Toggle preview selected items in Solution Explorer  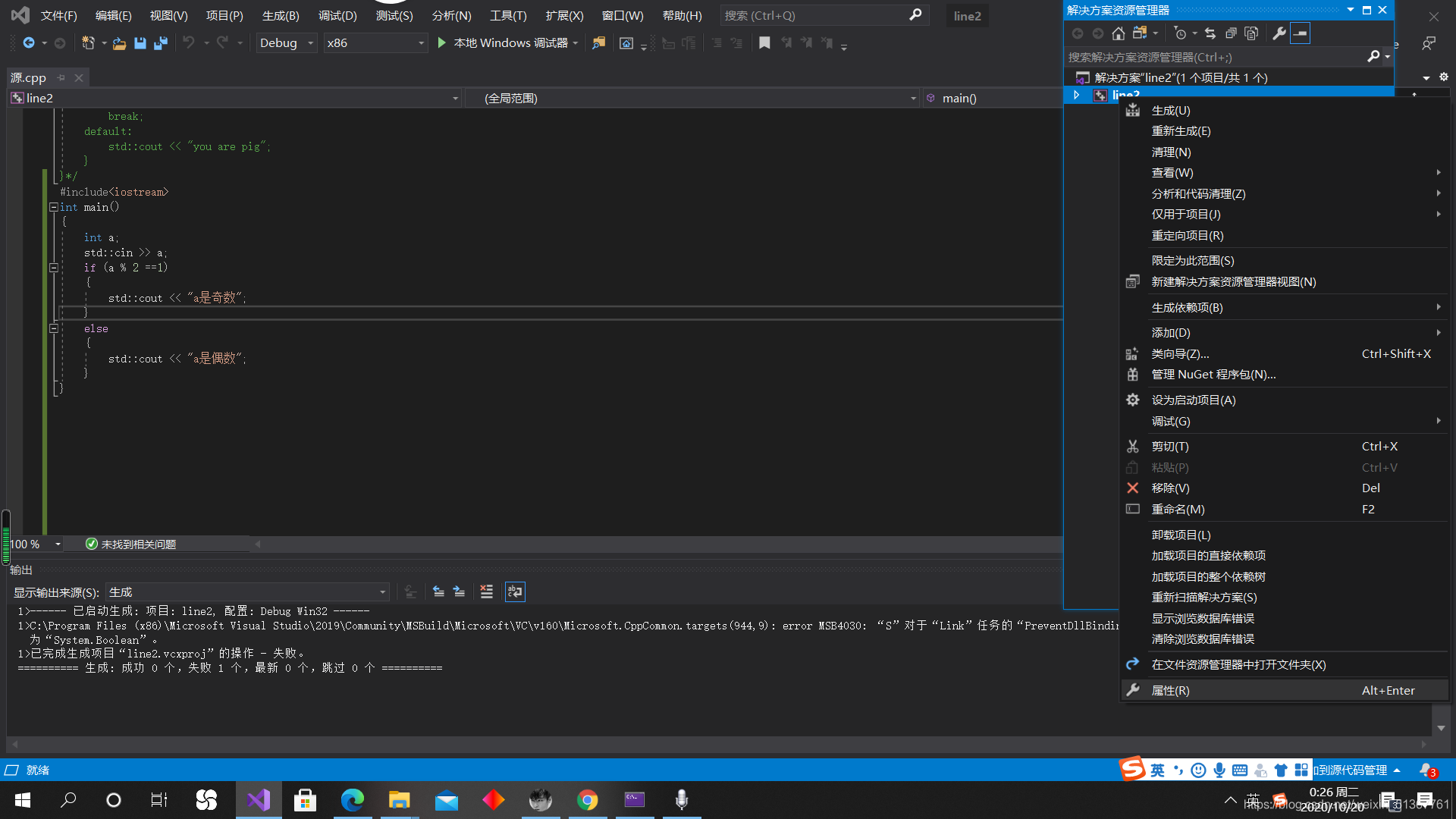(1300, 33)
